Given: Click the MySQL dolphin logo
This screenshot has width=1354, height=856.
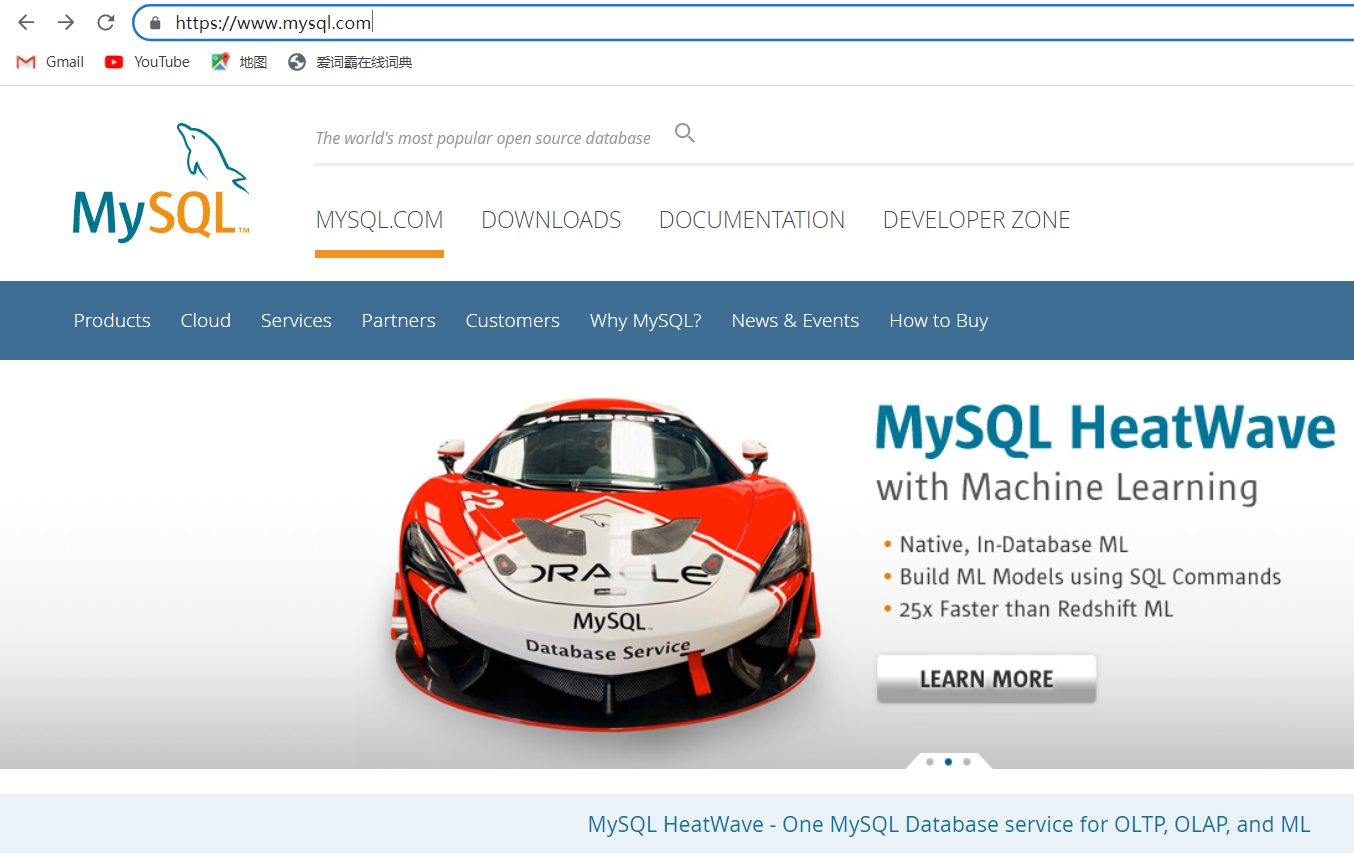Looking at the screenshot, I should tap(161, 182).
